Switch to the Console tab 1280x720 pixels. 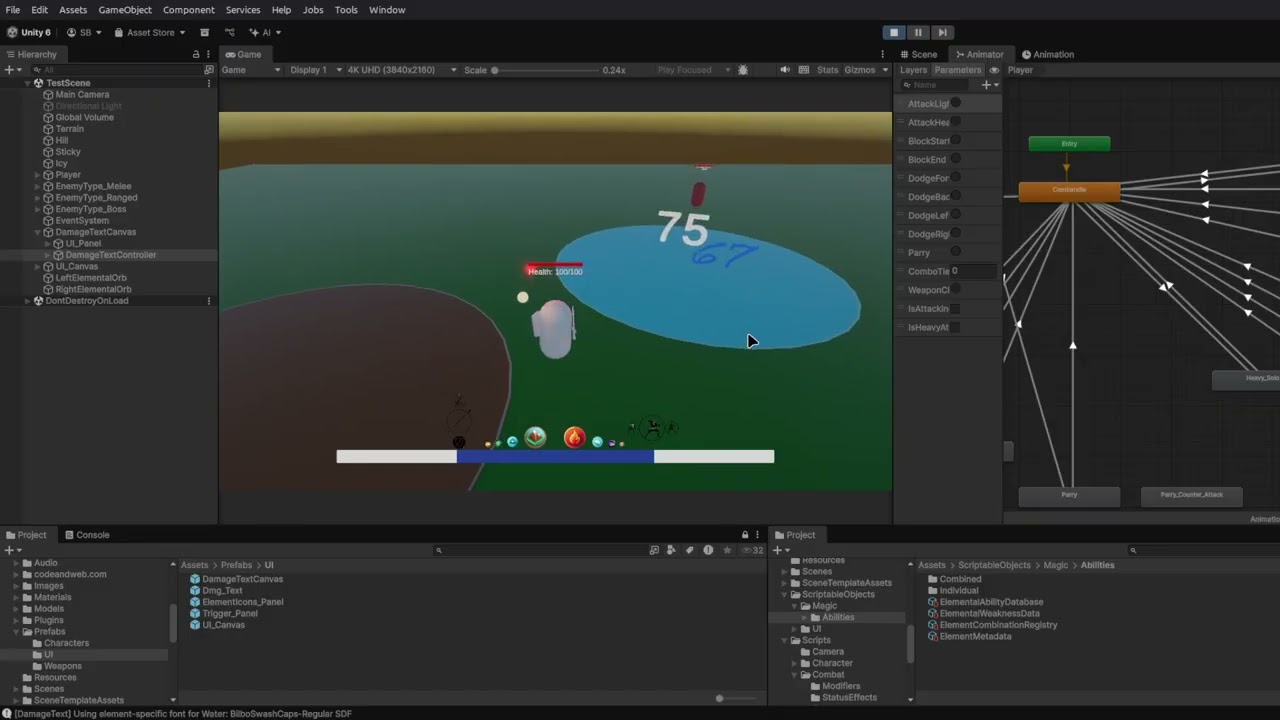coord(87,535)
